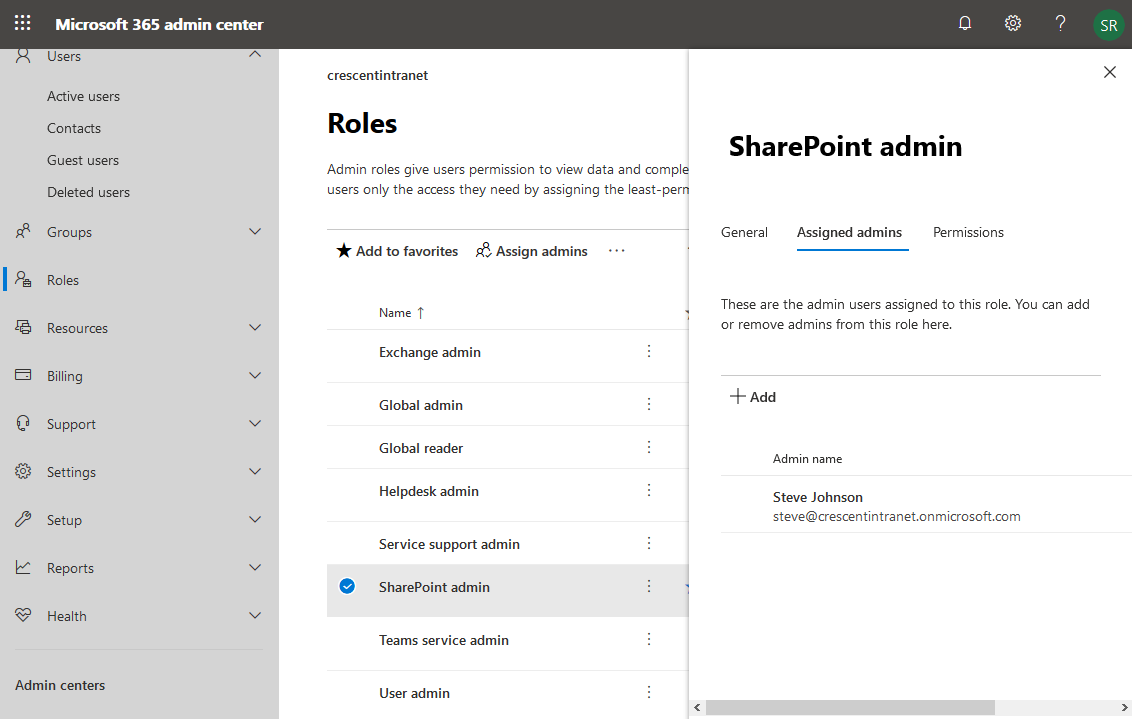This screenshot has width=1132, height=719.
Task: Switch to the Permissions tab
Action: coord(967,231)
